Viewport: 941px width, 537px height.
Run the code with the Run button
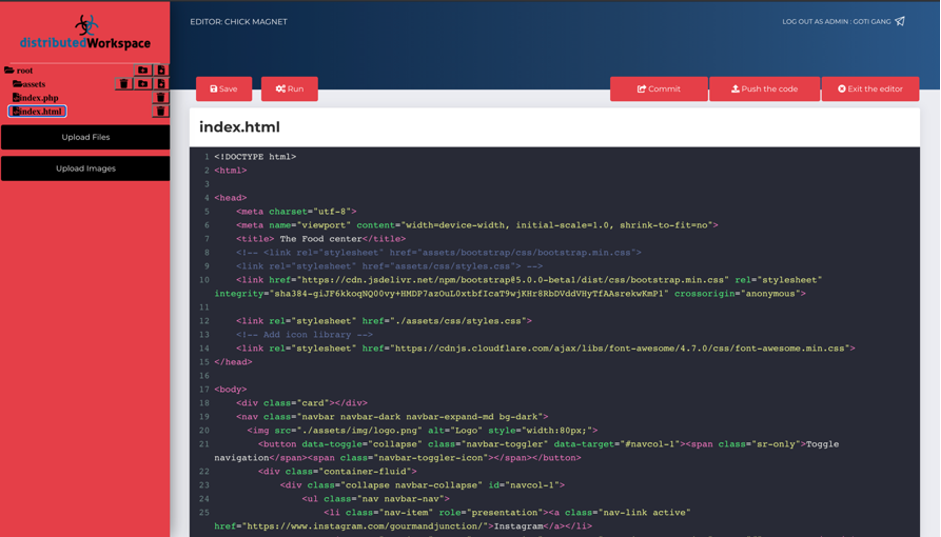pos(289,89)
